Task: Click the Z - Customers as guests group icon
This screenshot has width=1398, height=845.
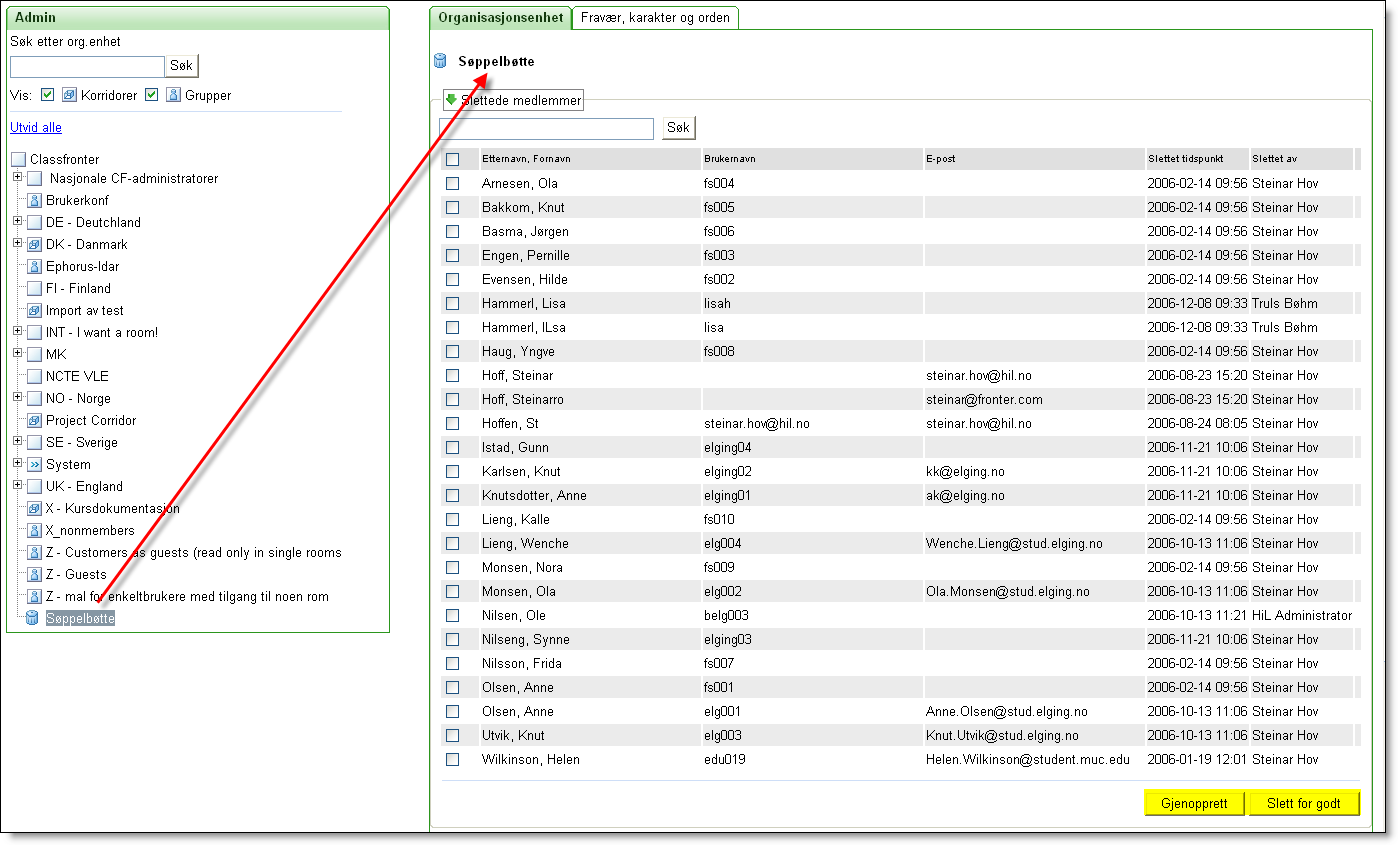Action: [x=34, y=552]
